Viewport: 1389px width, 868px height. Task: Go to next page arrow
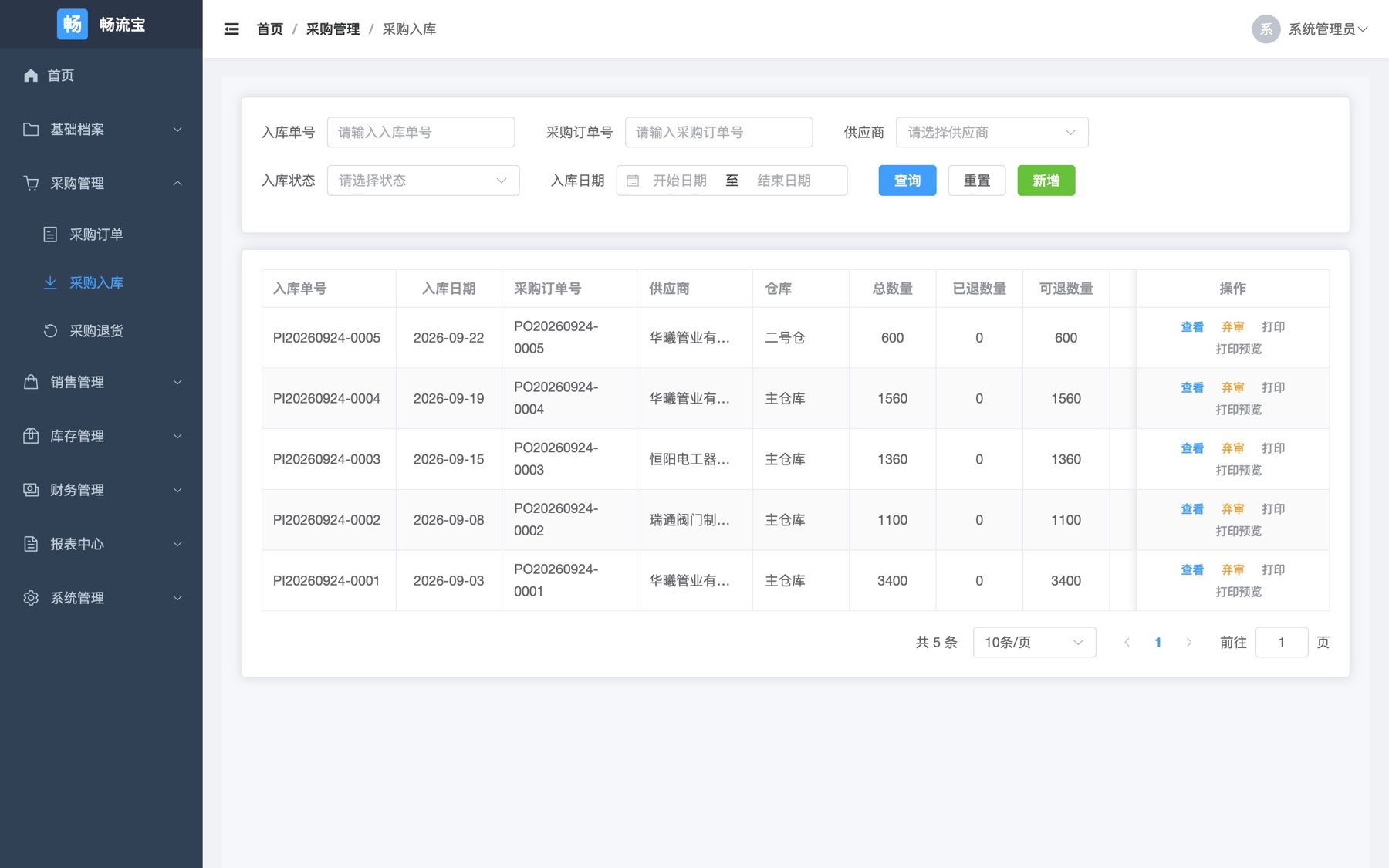(x=1189, y=642)
